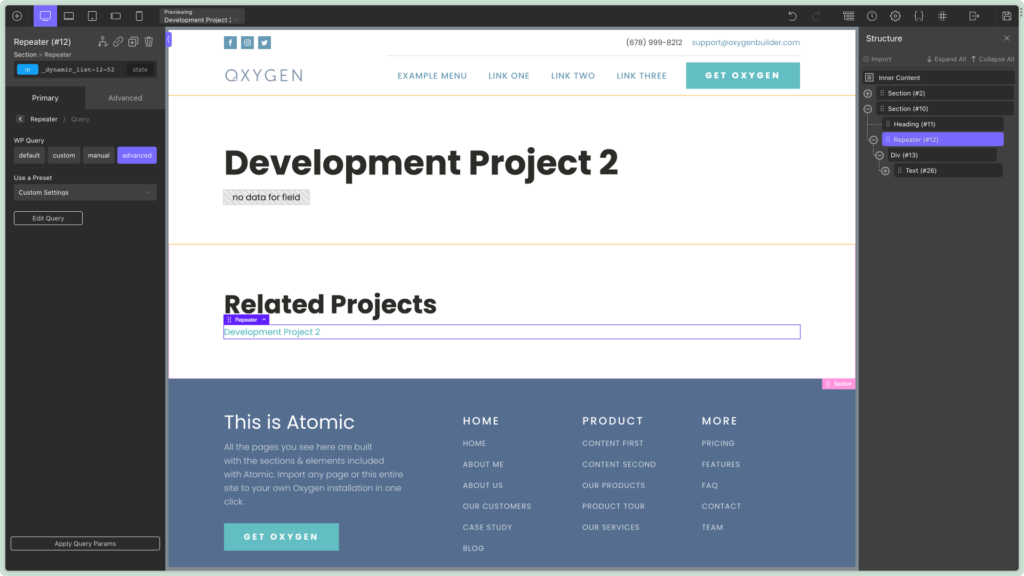
Task: Undo the last change
Action: coord(792,16)
